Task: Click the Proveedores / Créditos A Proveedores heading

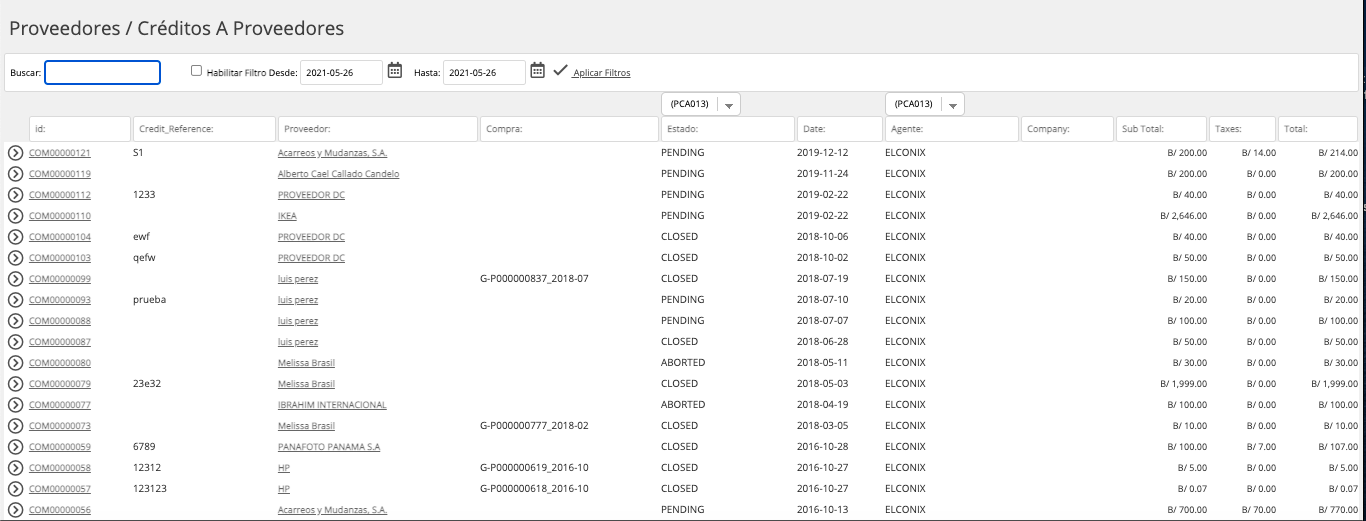Action: coord(176,29)
